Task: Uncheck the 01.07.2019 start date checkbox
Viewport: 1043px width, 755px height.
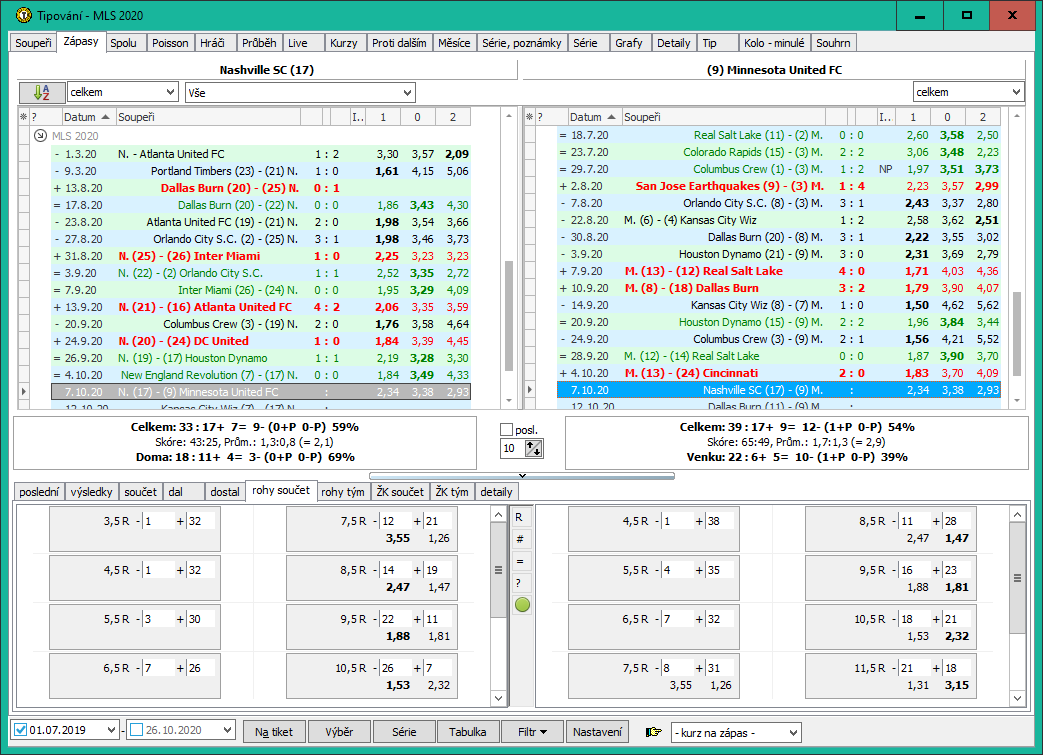Action: click(x=21, y=730)
